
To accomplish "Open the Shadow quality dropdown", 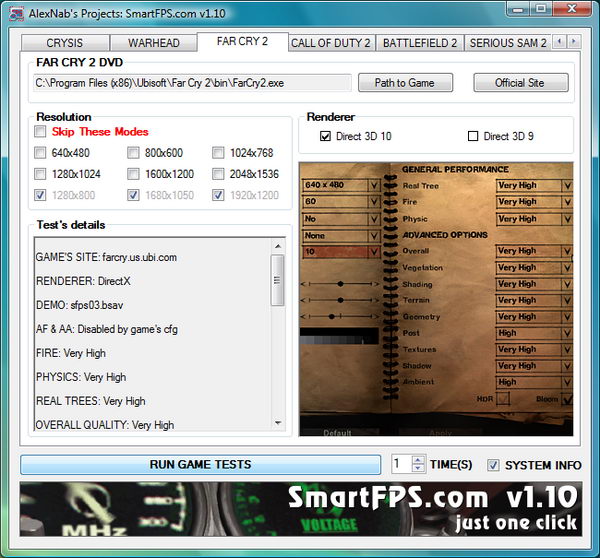I will click(x=534, y=366).
